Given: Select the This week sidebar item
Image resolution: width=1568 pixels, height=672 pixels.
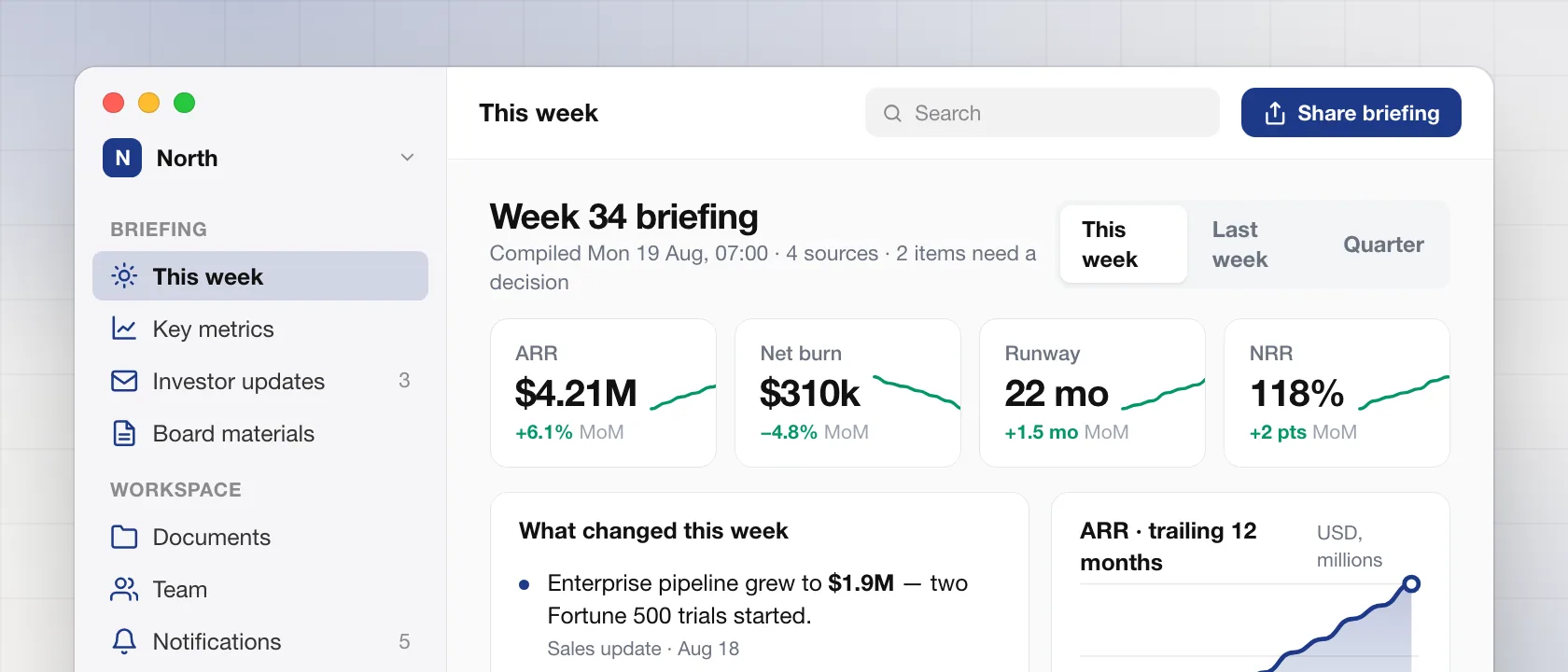Looking at the screenshot, I should 260,276.
